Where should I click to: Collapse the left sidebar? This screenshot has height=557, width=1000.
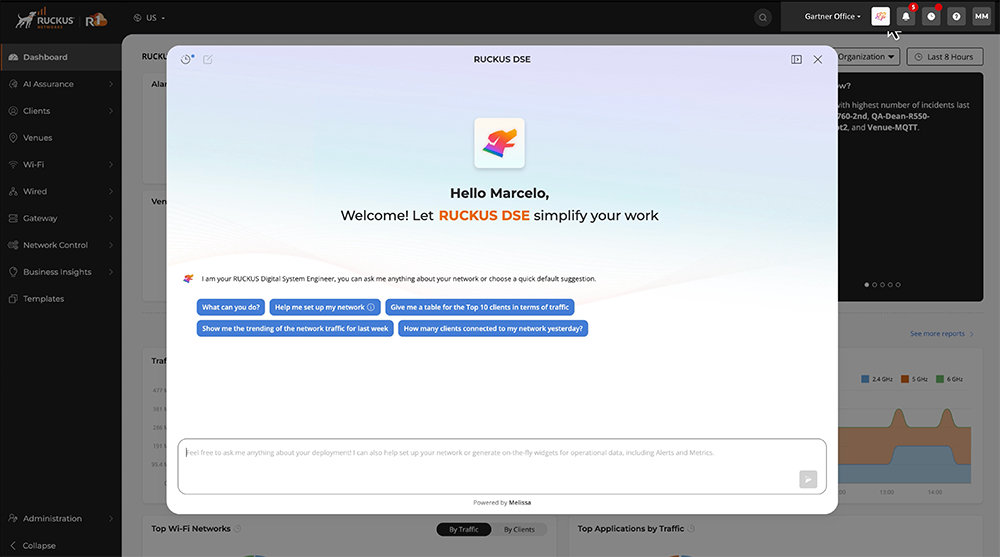click(x=33, y=546)
